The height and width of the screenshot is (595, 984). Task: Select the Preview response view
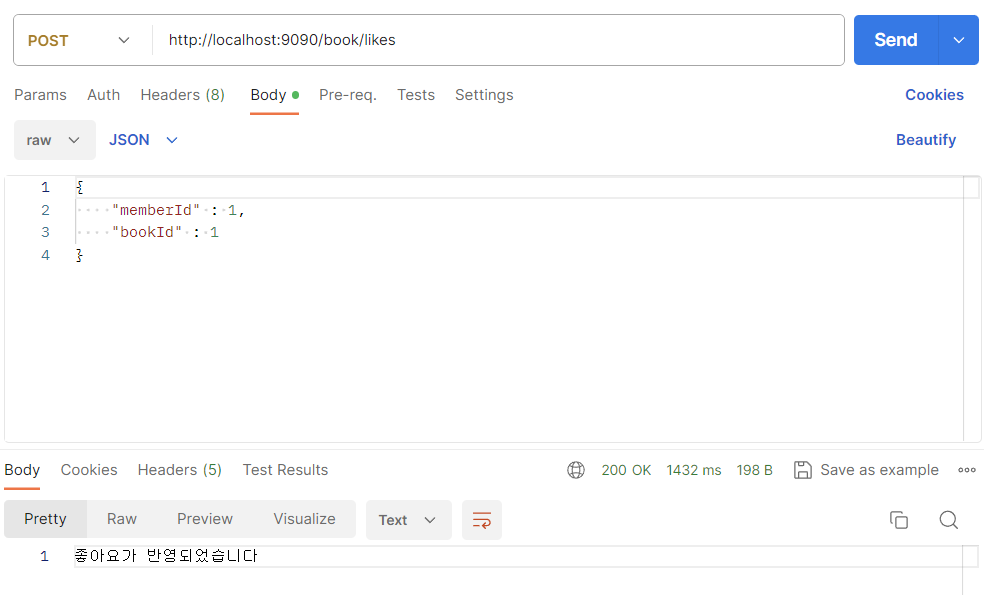[x=205, y=519]
